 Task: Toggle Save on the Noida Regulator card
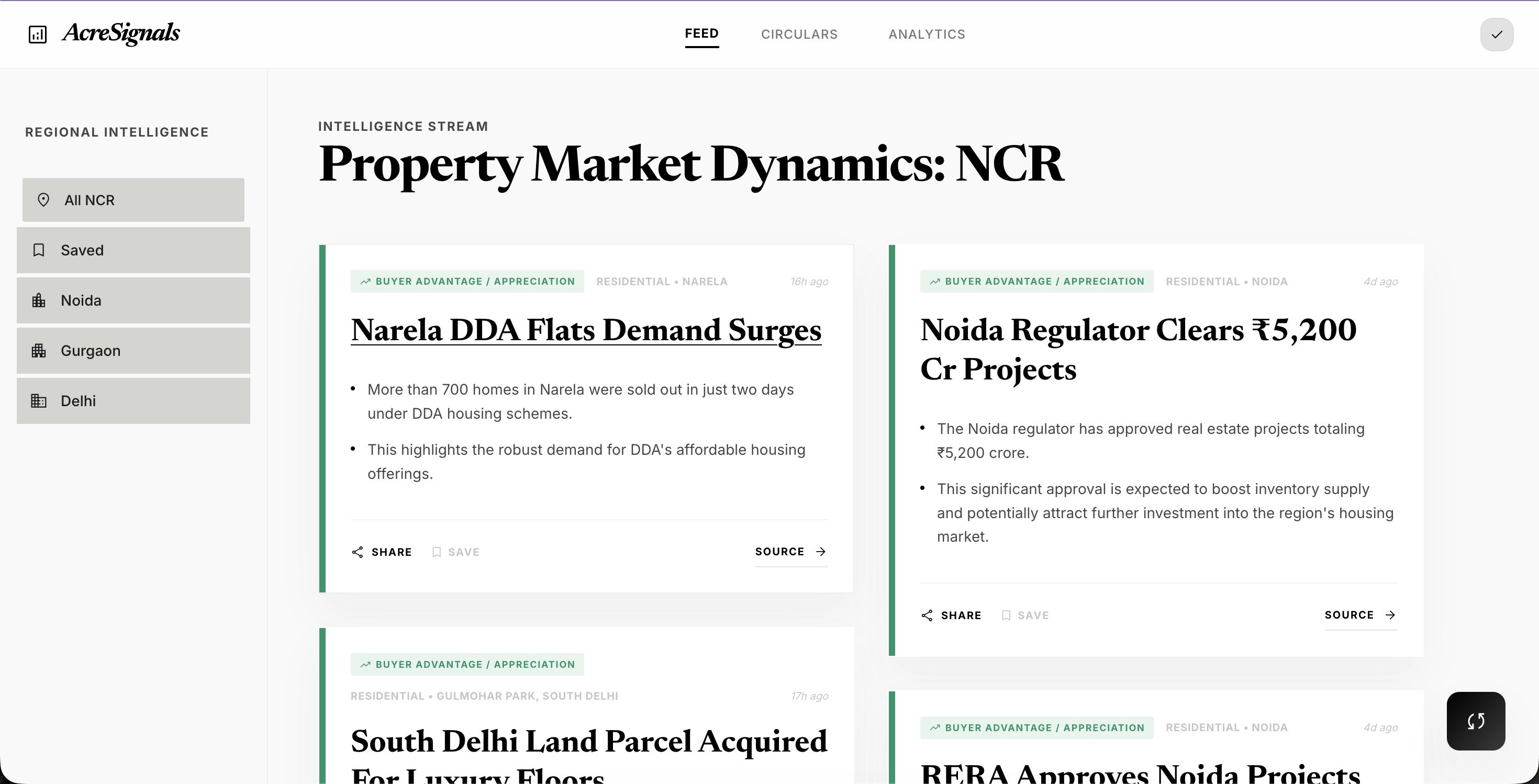[1025, 615]
